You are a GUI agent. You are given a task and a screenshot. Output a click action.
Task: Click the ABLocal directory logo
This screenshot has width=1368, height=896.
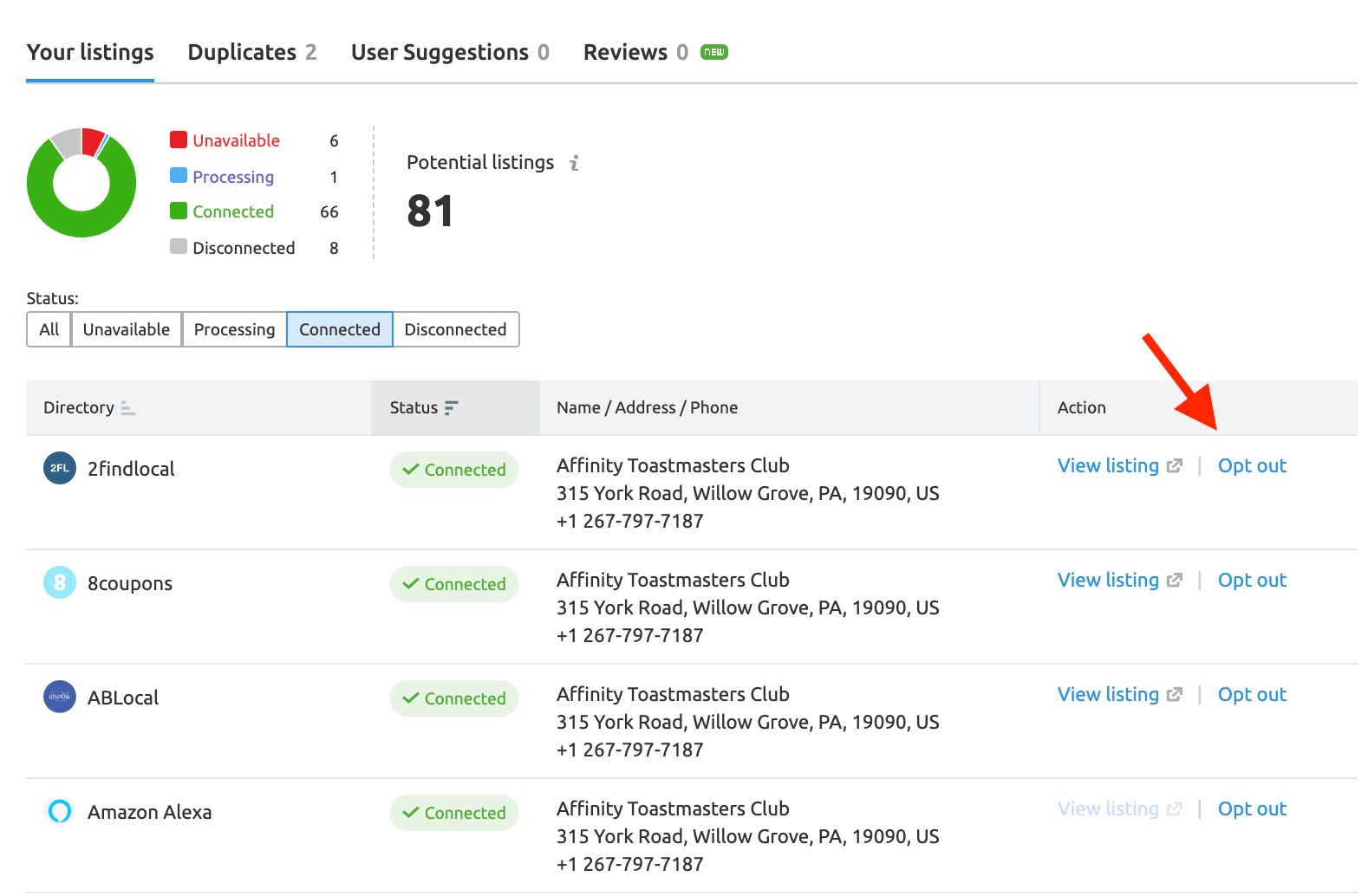coord(60,697)
